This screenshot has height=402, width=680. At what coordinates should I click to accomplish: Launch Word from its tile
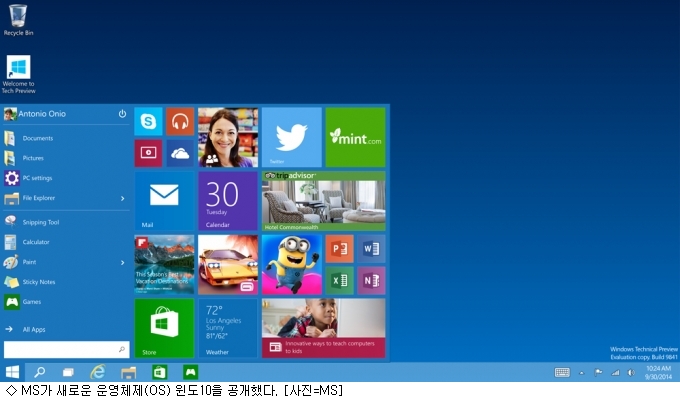pos(371,249)
